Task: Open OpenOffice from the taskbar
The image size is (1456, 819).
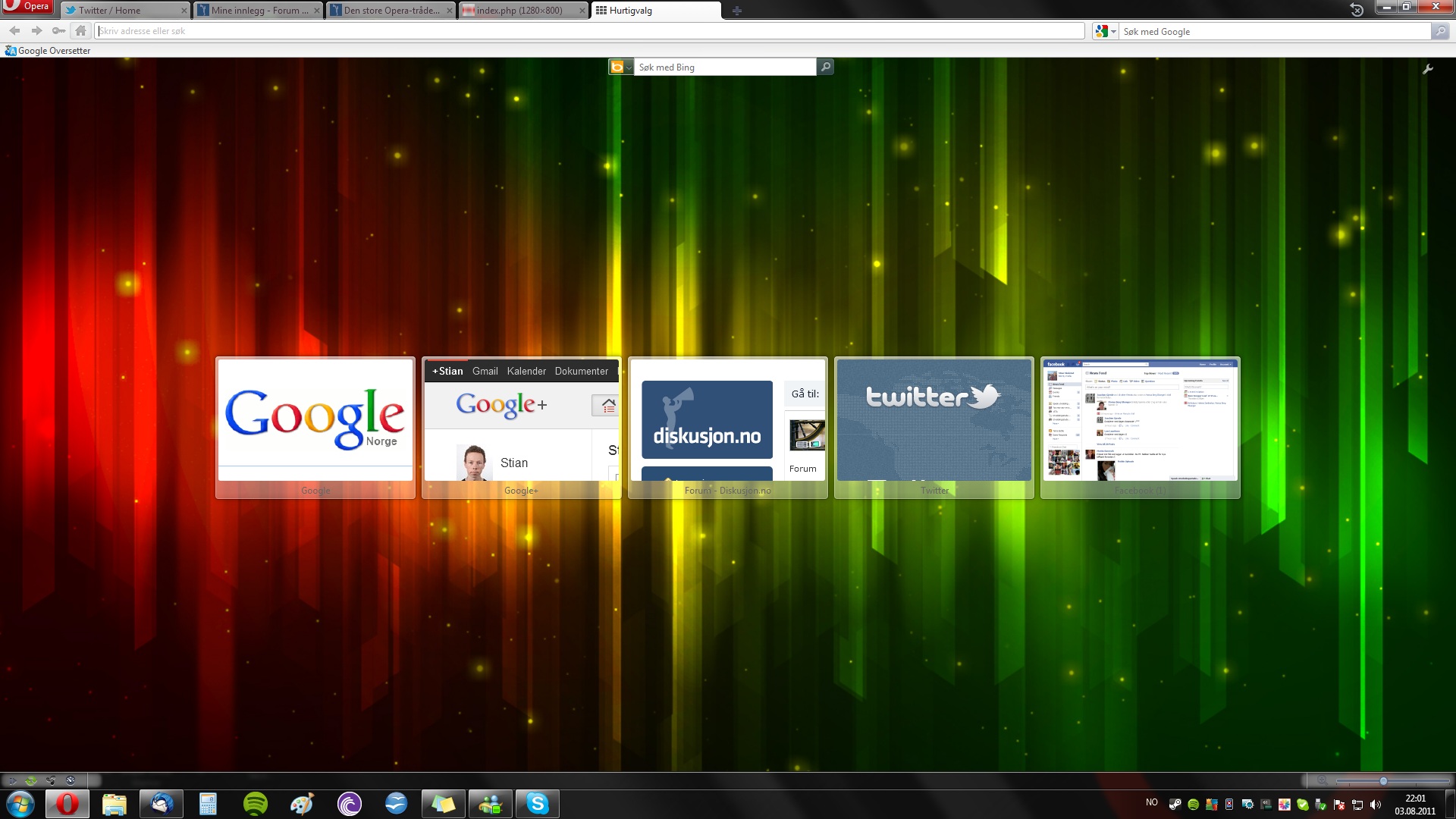Action: point(397,804)
